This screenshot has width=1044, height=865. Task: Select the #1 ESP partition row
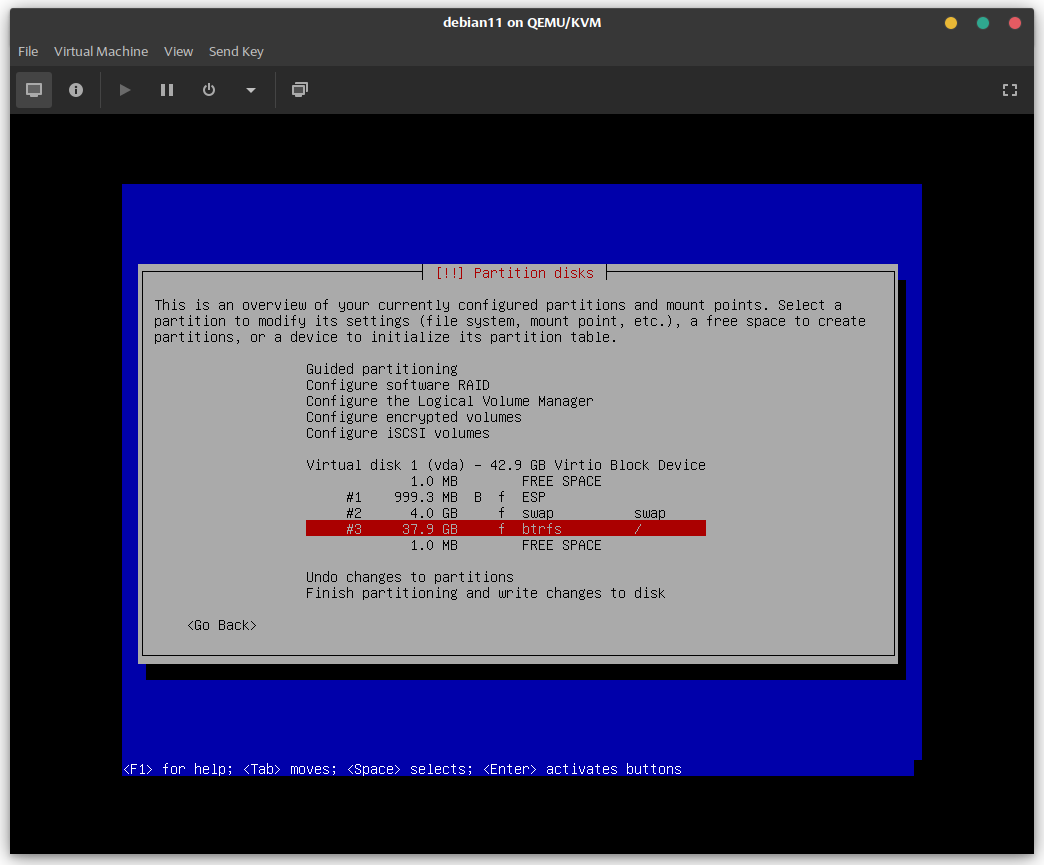(505, 497)
